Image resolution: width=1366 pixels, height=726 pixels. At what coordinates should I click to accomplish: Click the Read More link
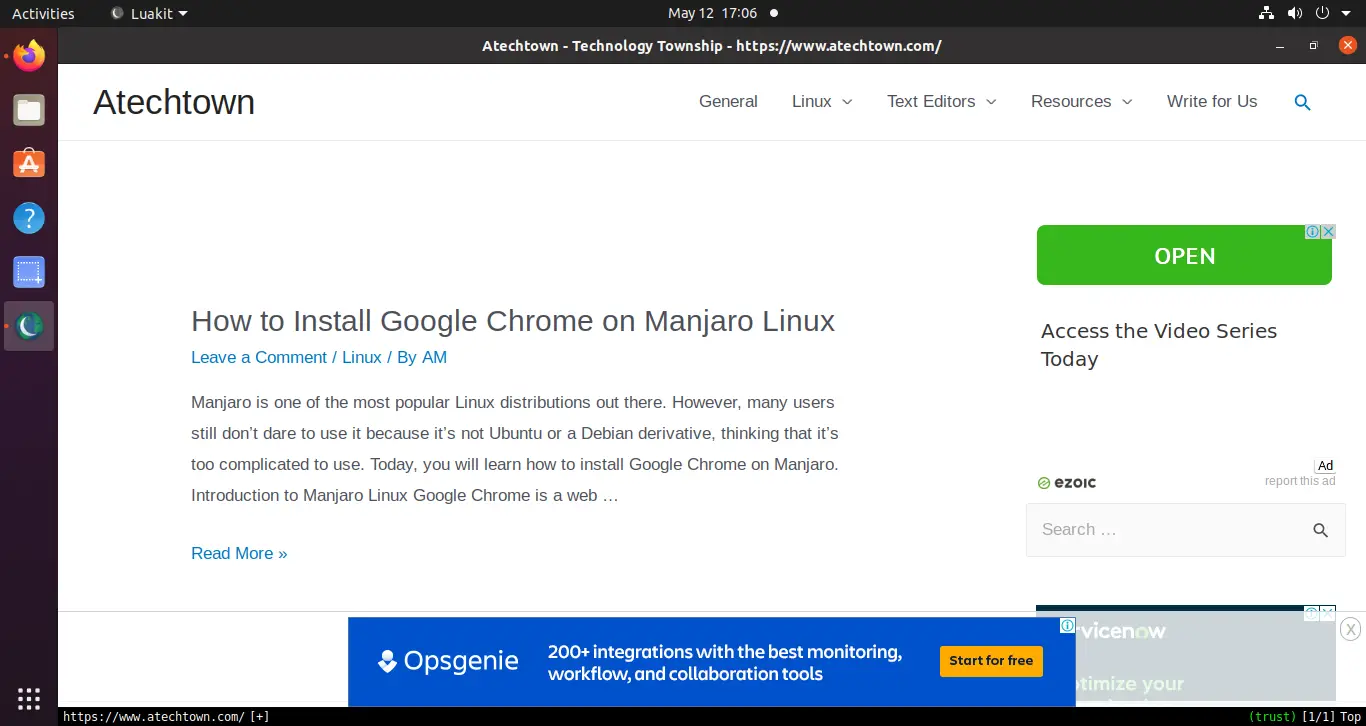(x=239, y=553)
